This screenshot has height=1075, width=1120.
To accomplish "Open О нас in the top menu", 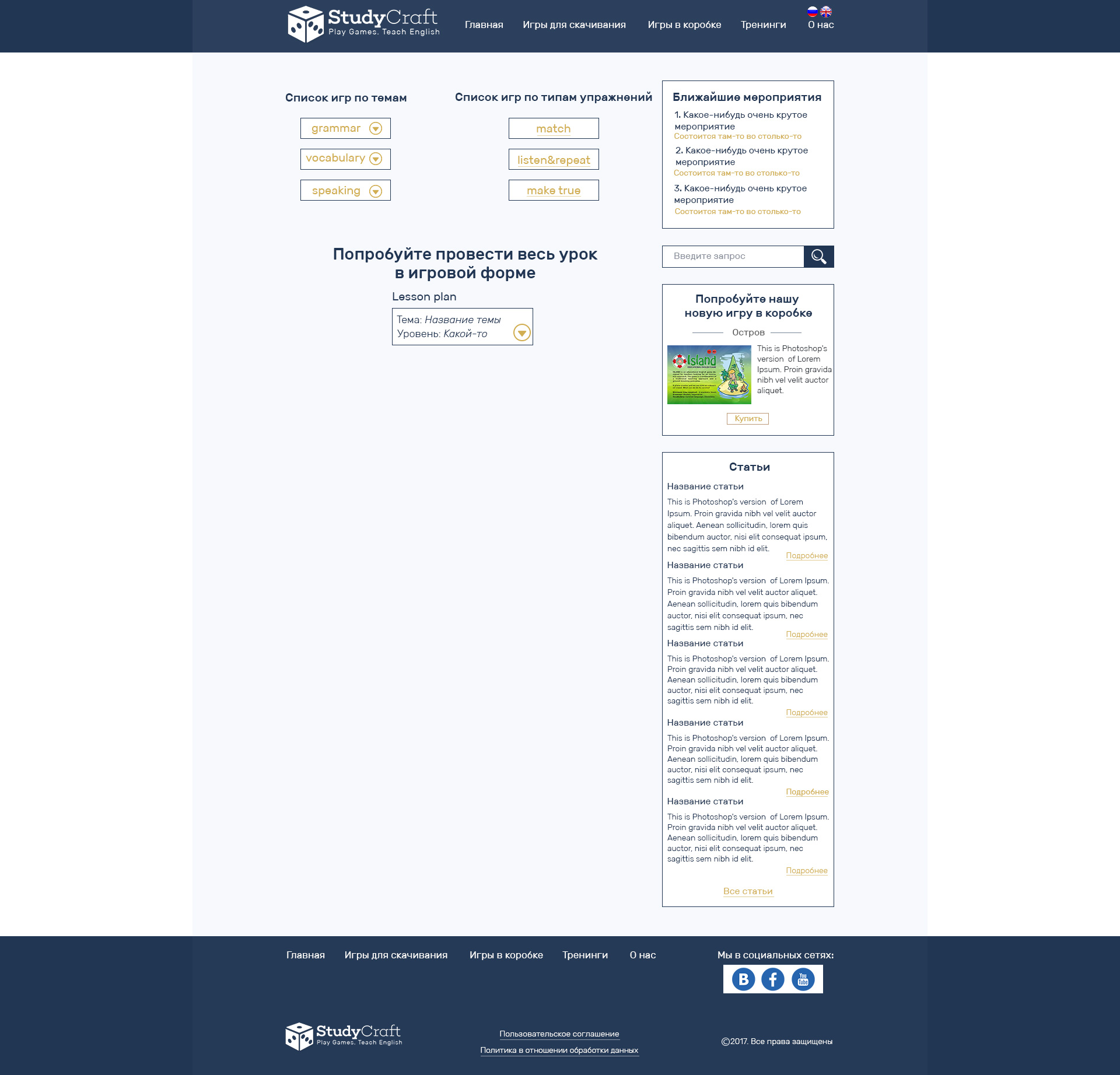I will coord(821,24).
